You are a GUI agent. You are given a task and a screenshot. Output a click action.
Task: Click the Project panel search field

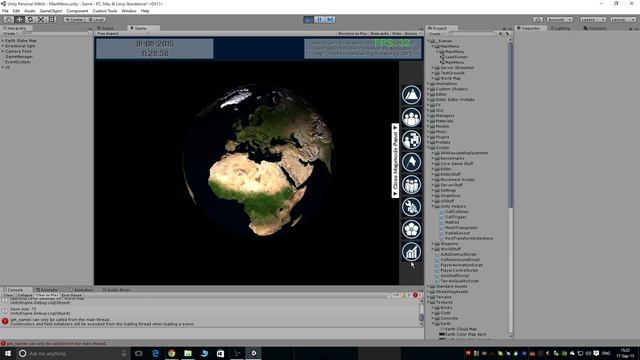[471, 34]
